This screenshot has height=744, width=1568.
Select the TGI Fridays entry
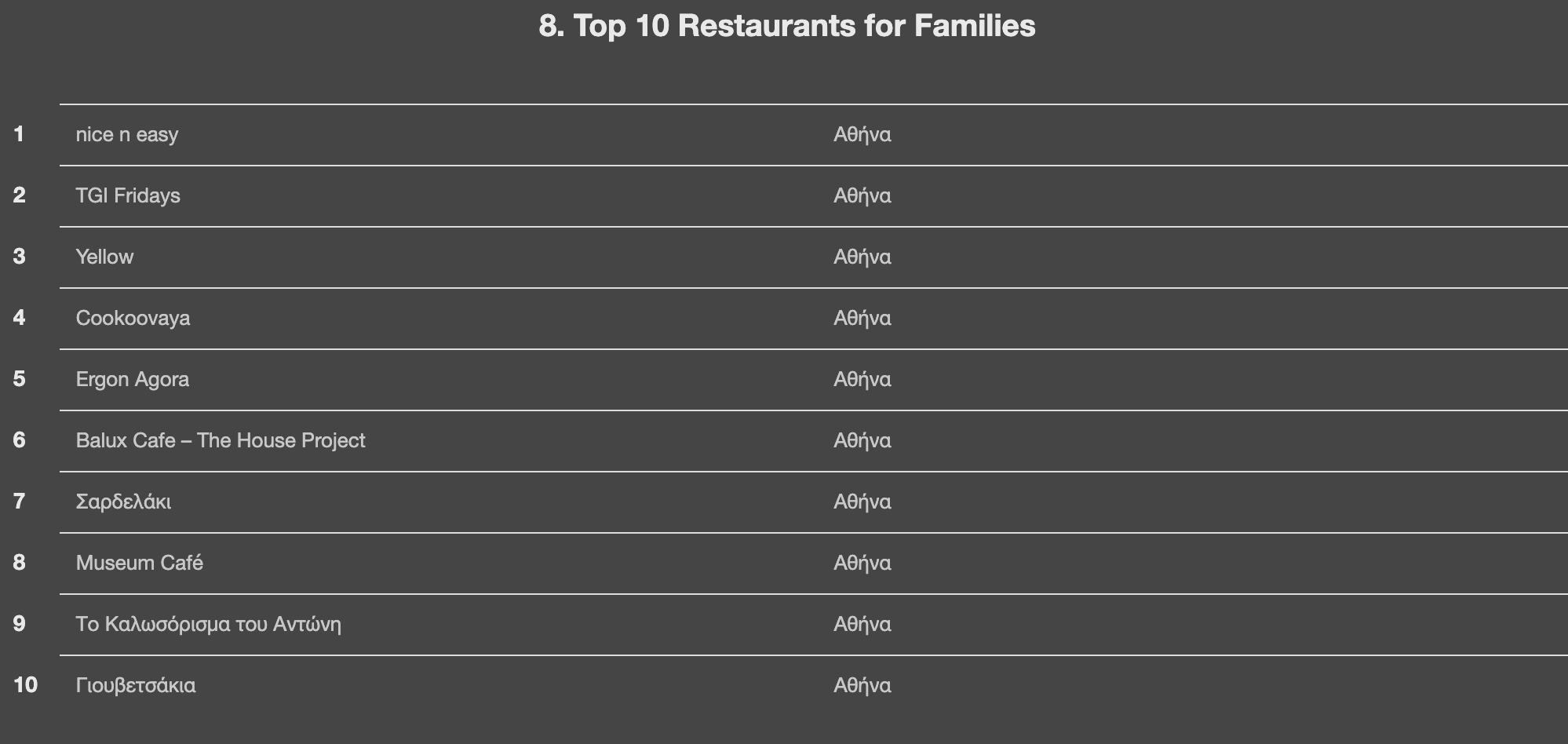(x=128, y=196)
